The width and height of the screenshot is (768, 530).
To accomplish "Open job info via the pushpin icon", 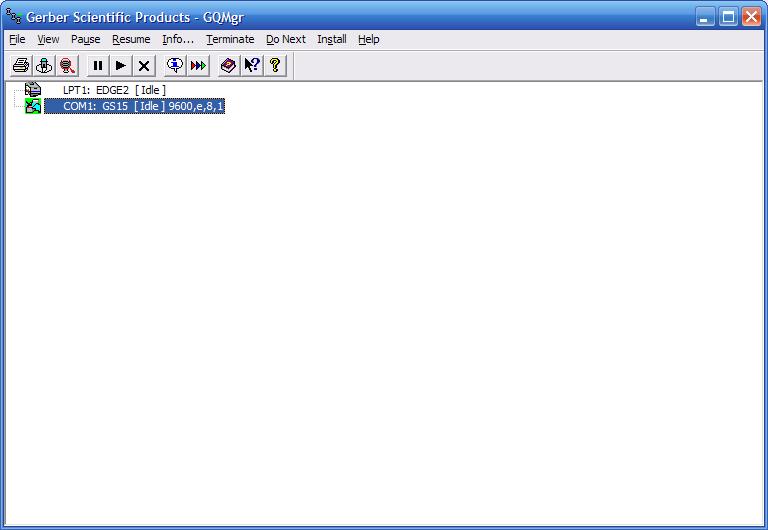I will (175, 65).
